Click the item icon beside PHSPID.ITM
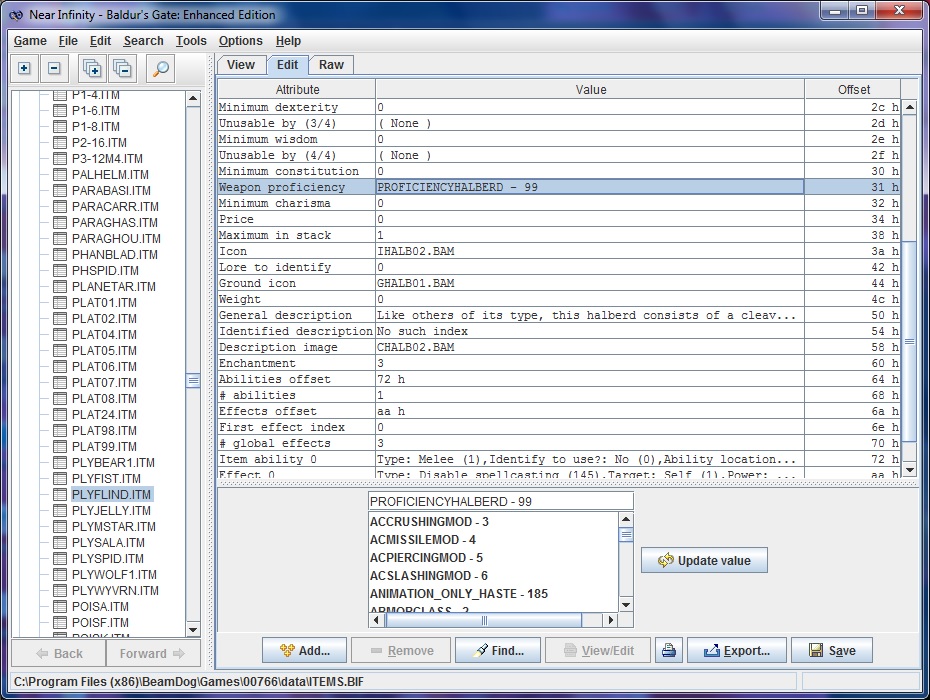This screenshot has height=700, width=930. [x=59, y=270]
